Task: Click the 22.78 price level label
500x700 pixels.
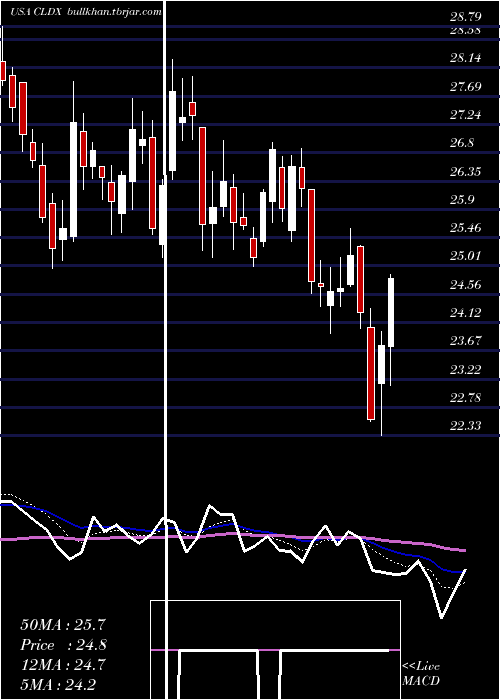Action: (466, 398)
